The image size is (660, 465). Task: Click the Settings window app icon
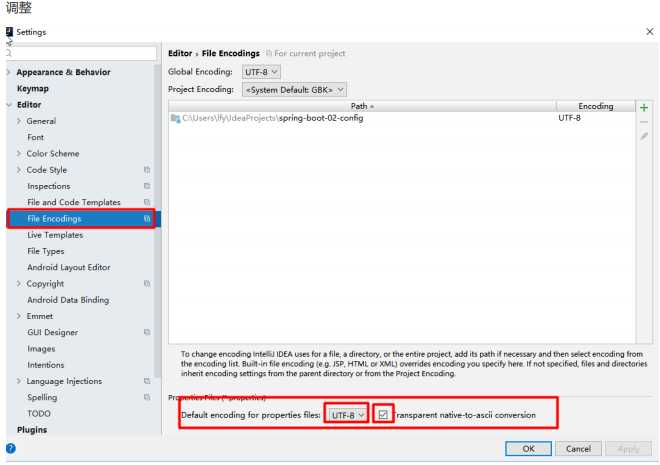(9, 32)
